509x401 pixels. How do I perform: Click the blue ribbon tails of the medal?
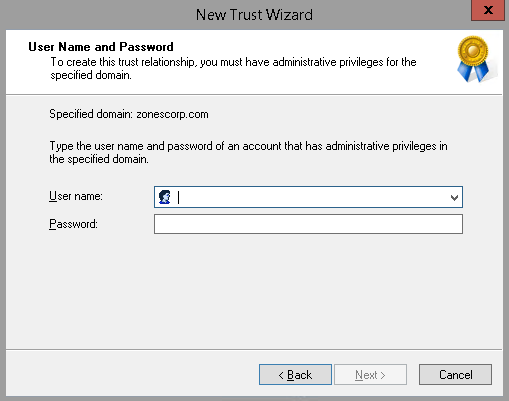pos(473,72)
